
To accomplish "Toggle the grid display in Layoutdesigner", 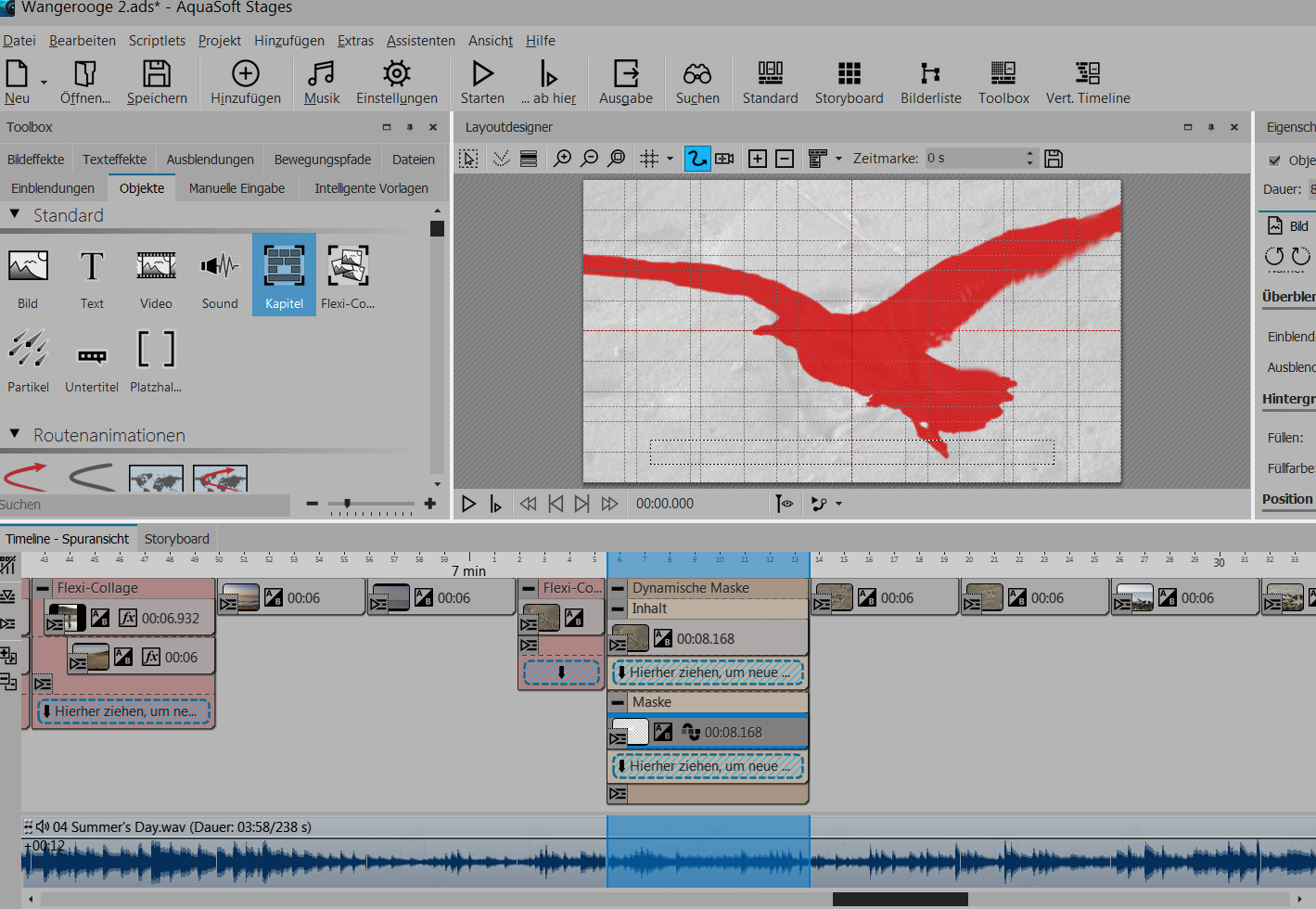I will [x=649, y=159].
